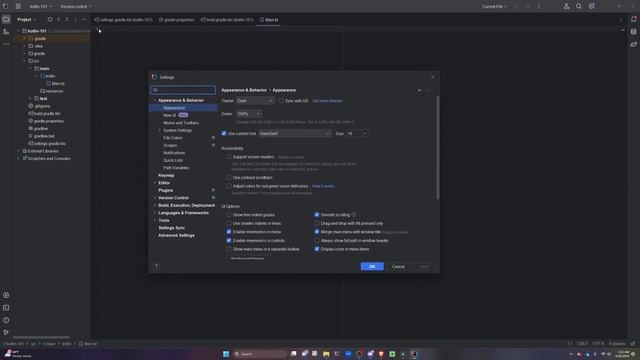Switch to the Main.kt editor tab
This screenshot has width=640, height=360.
pos(269,20)
